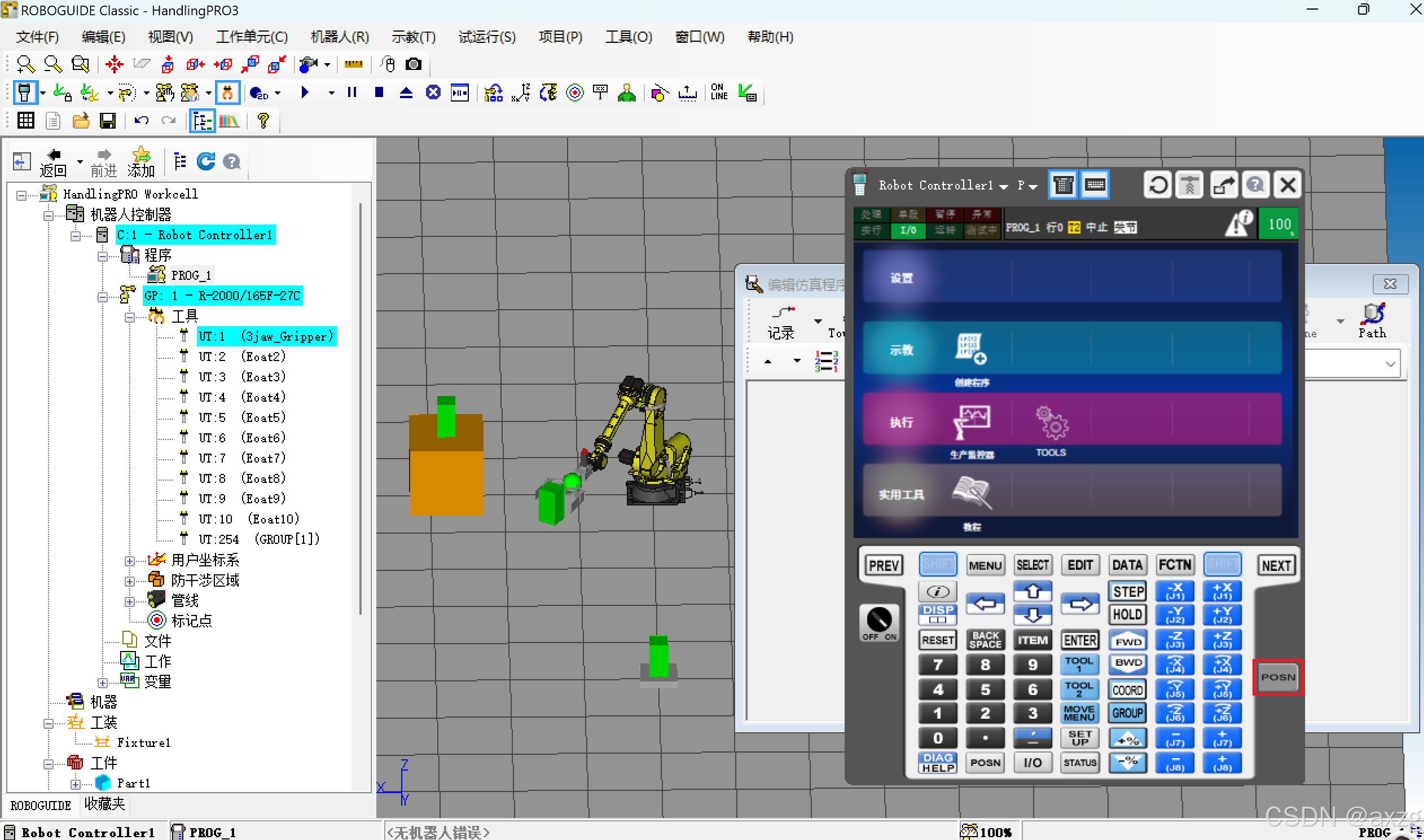Viewport: 1424px width, 840px height.
Task: Open the Robot Controller1 dropdown on pendant
Action: pyautogui.click(x=1004, y=186)
